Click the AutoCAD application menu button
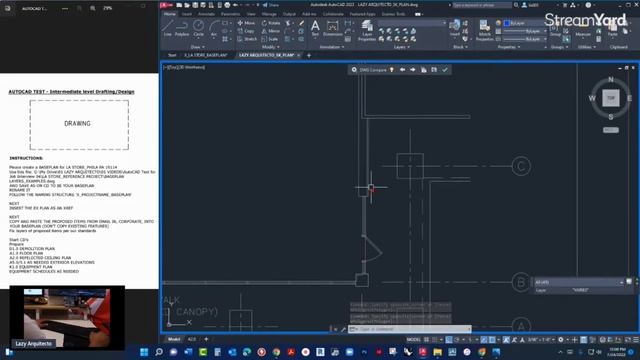This screenshot has height=360, width=640. (x=166, y=5)
